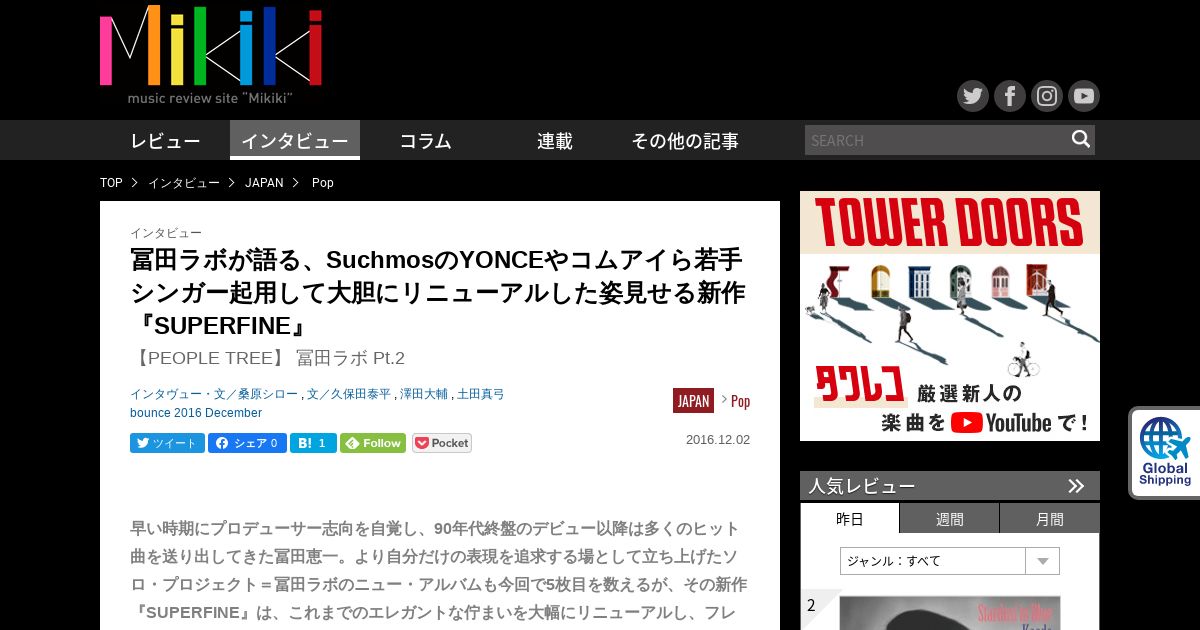
Task: Open the インタビュー menu
Action: [295, 141]
